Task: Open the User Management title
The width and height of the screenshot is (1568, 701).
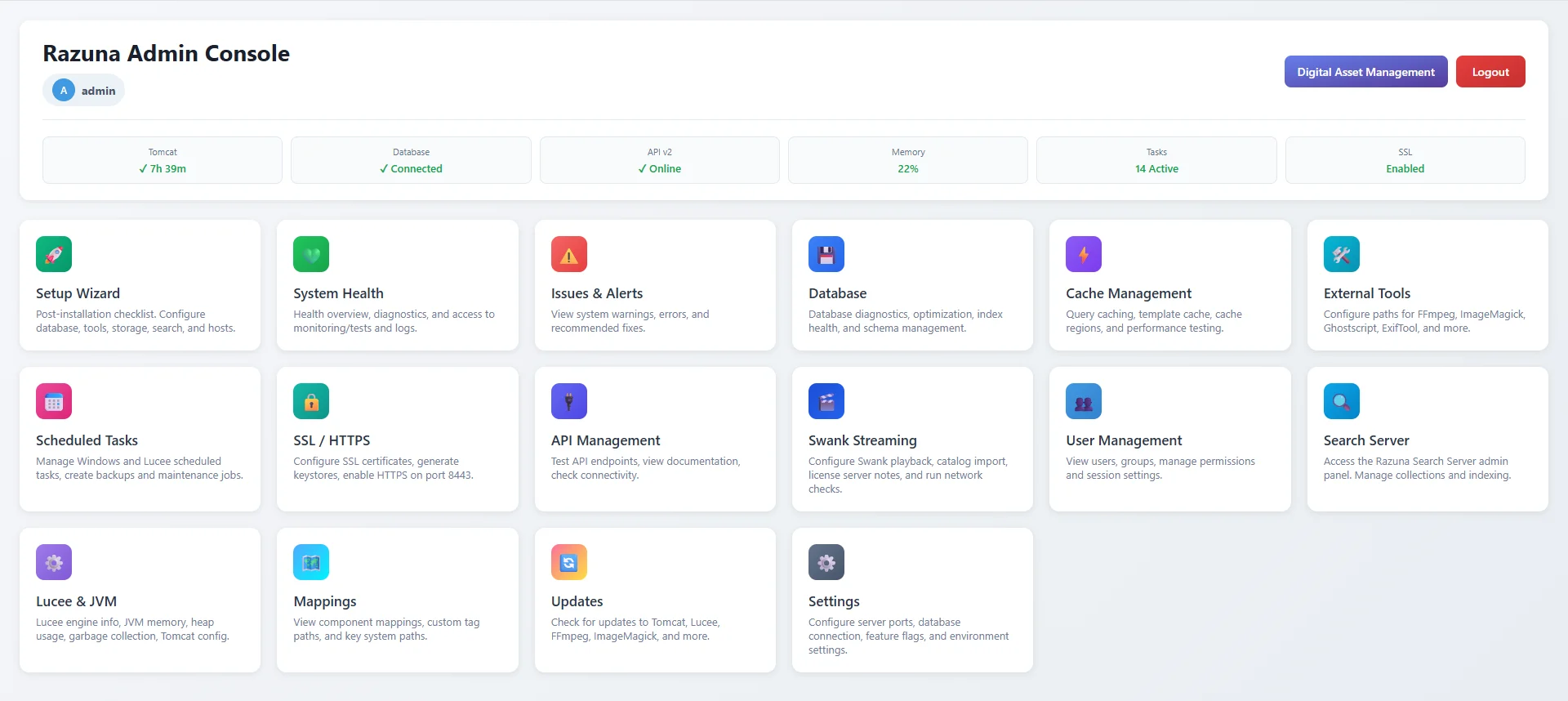Action: point(1124,440)
